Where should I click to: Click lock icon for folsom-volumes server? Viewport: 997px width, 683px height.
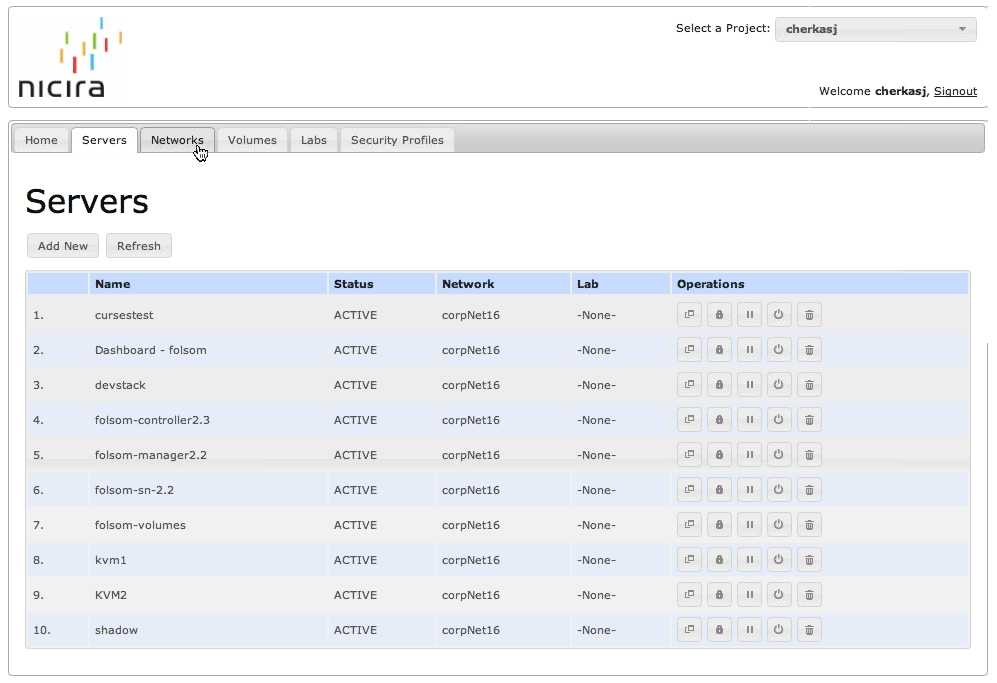tap(719, 525)
